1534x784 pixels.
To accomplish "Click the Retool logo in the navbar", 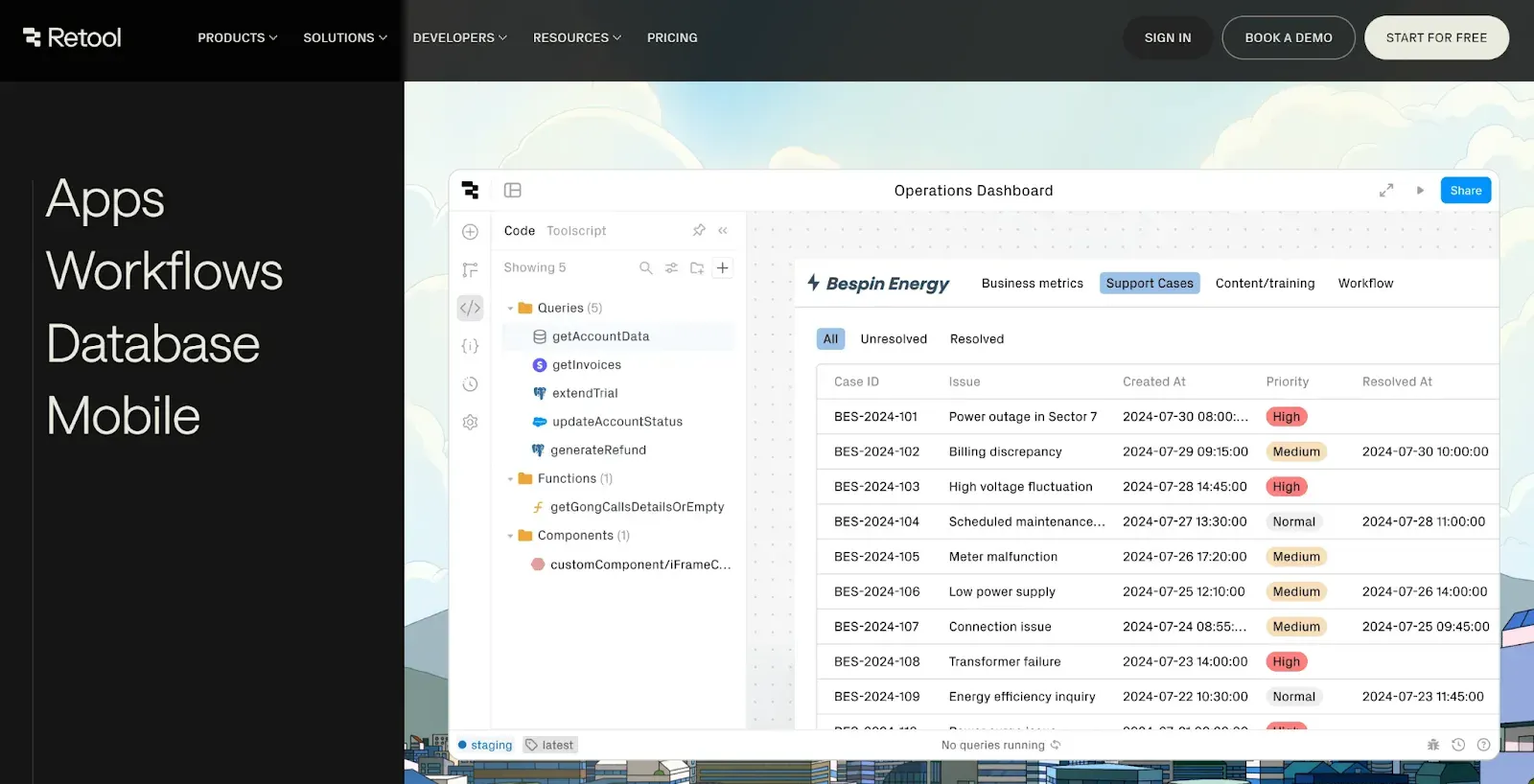I will 72,37.
